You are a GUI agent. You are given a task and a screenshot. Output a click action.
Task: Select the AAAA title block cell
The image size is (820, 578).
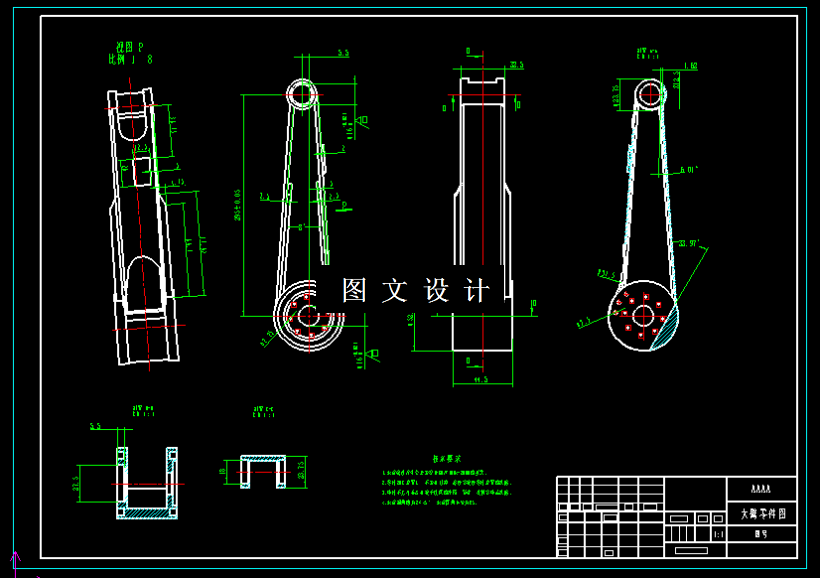761,490
